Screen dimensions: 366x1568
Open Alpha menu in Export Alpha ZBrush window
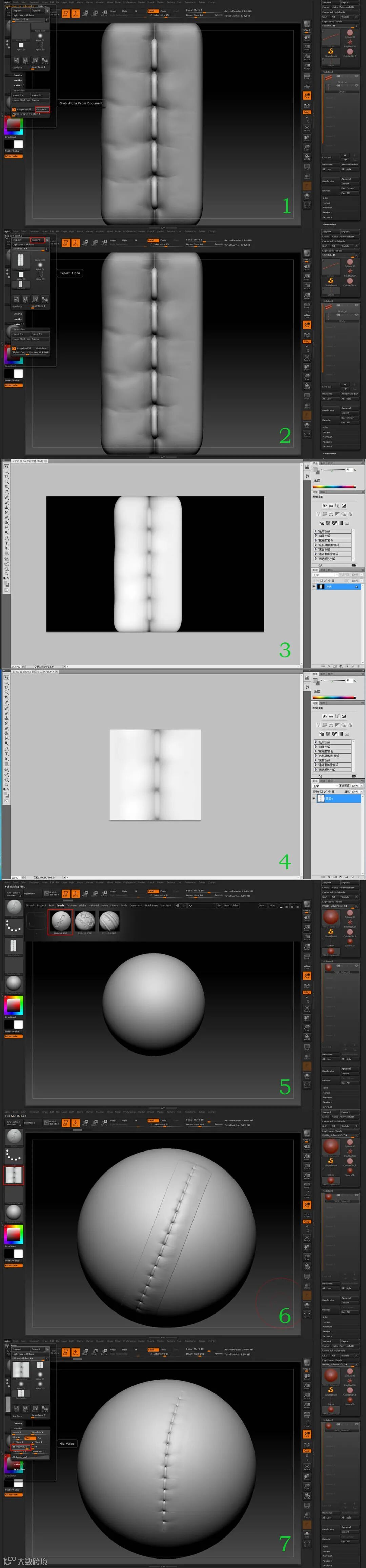(7, 231)
